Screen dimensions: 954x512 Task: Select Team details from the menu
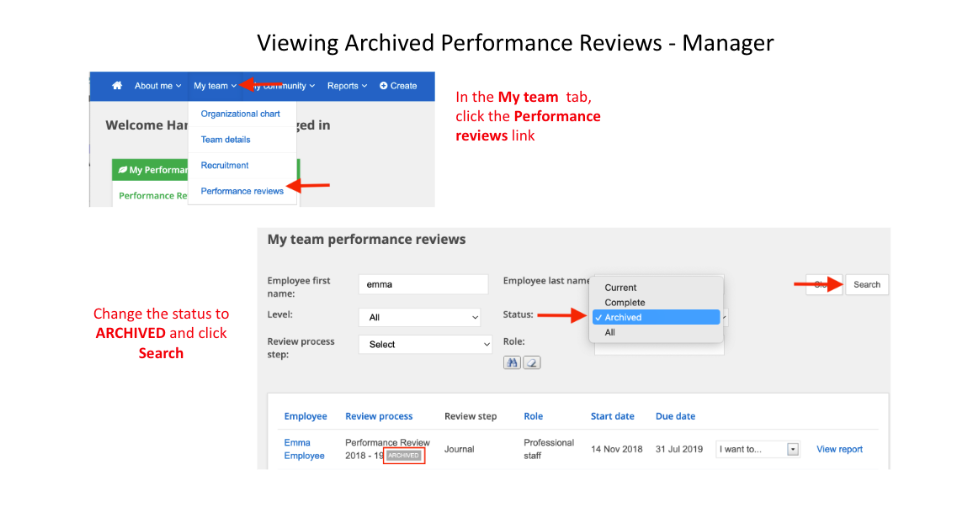tap(226, 139)
